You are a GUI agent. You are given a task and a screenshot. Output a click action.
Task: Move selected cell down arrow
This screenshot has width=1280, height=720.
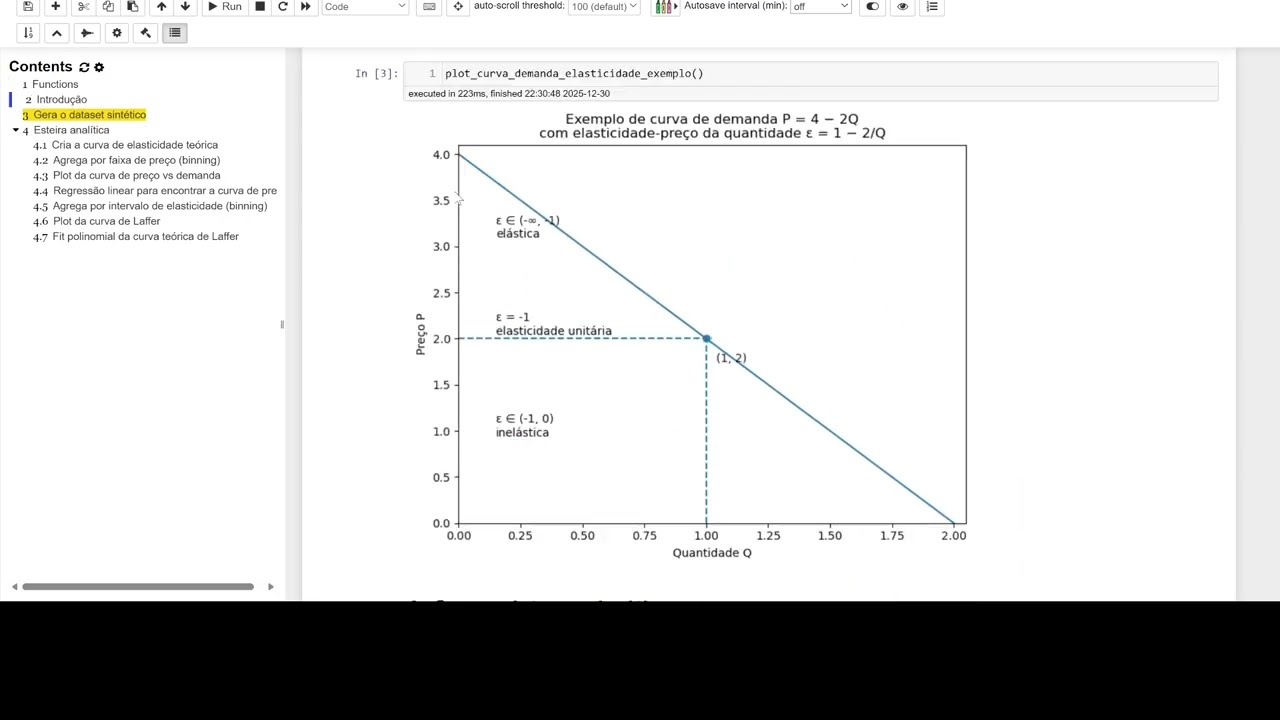point(185,6)
